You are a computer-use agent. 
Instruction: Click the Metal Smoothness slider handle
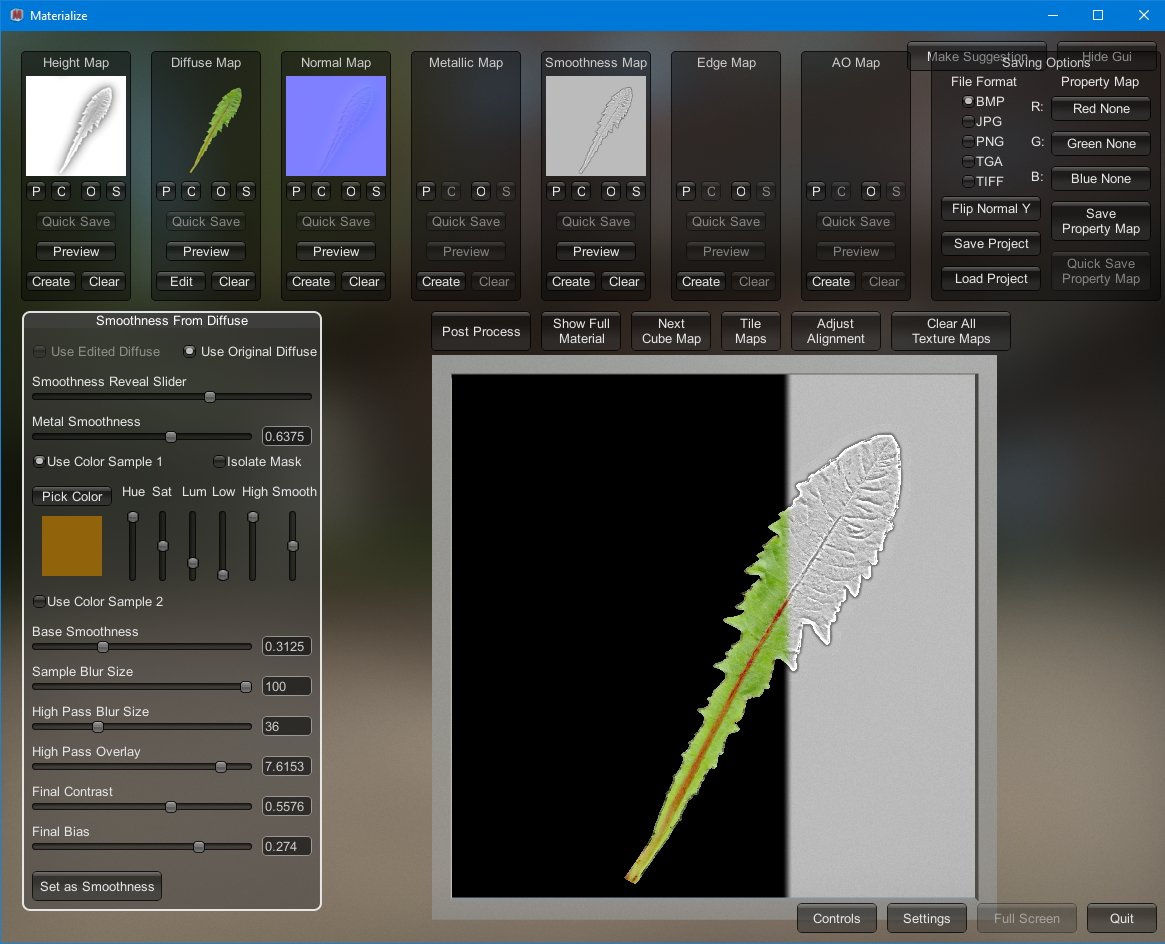click(171, 437)
